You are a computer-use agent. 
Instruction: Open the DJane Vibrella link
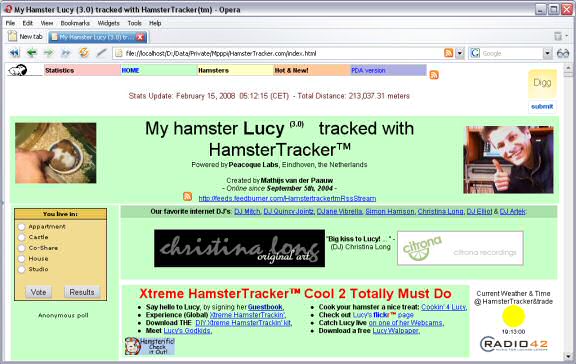339,212
